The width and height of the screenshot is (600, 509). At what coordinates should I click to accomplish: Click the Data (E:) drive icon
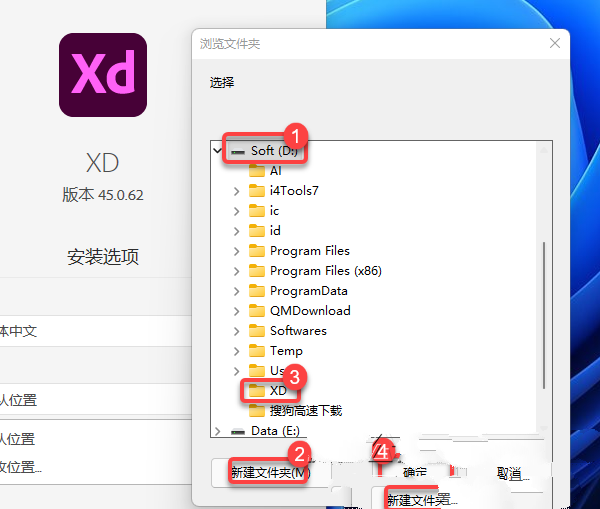tap(238, 432)
